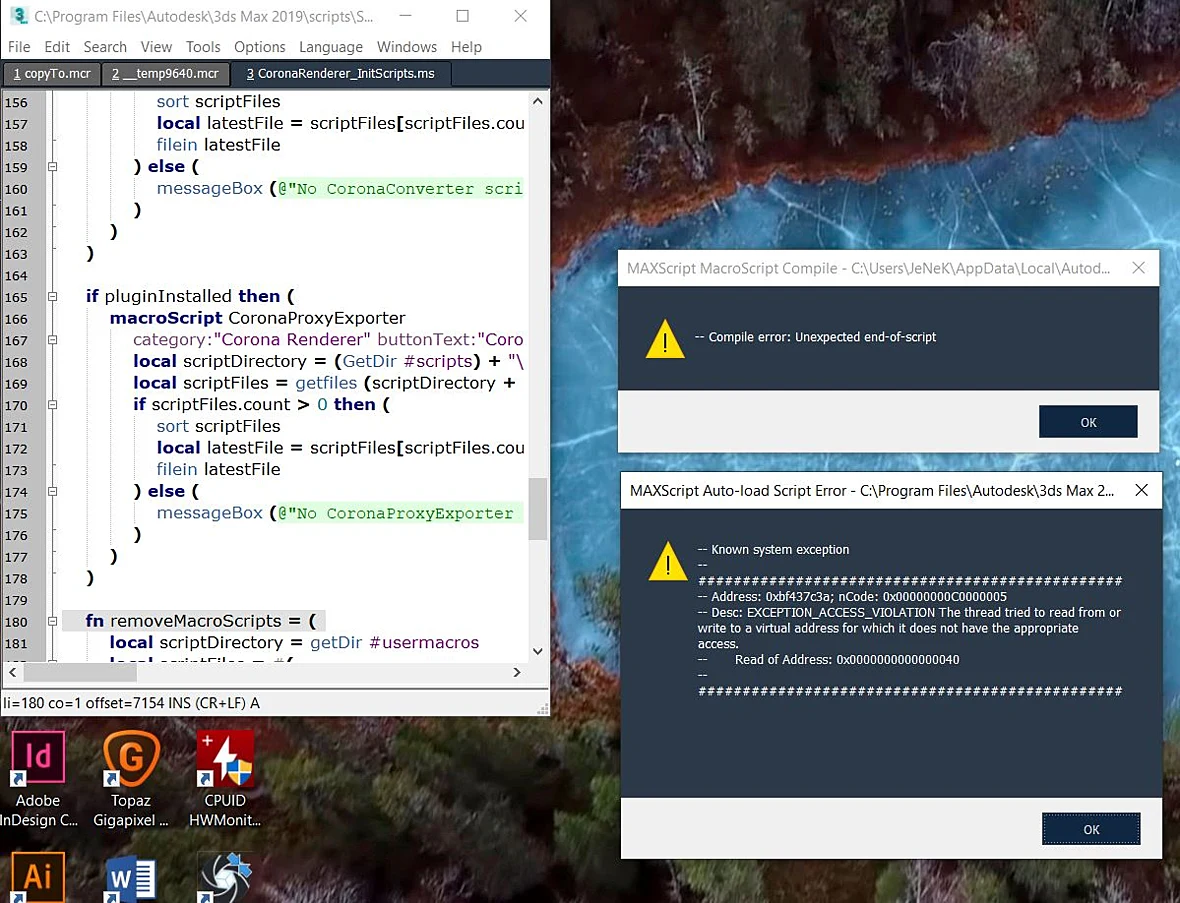Open the Help menu

[466, 47]
